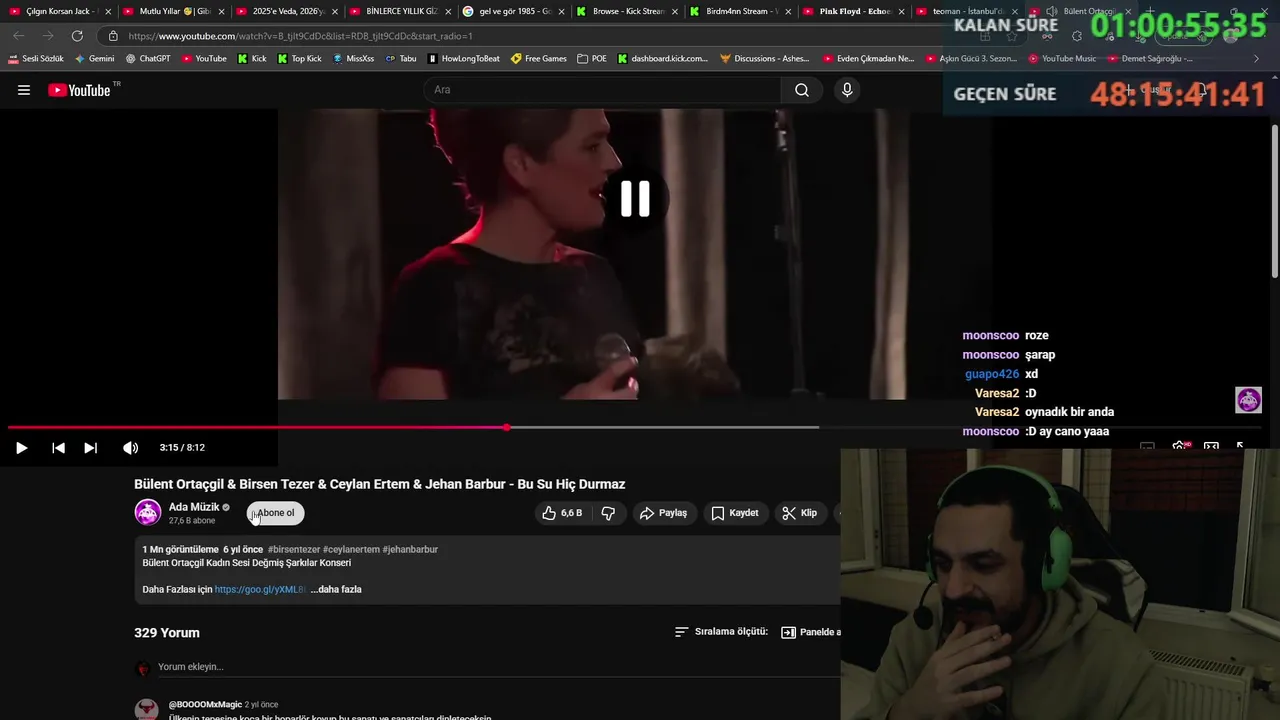This screenshot has height=720, width=1280.
Task: Play the video with the play button
Action: tap(21, 448)
